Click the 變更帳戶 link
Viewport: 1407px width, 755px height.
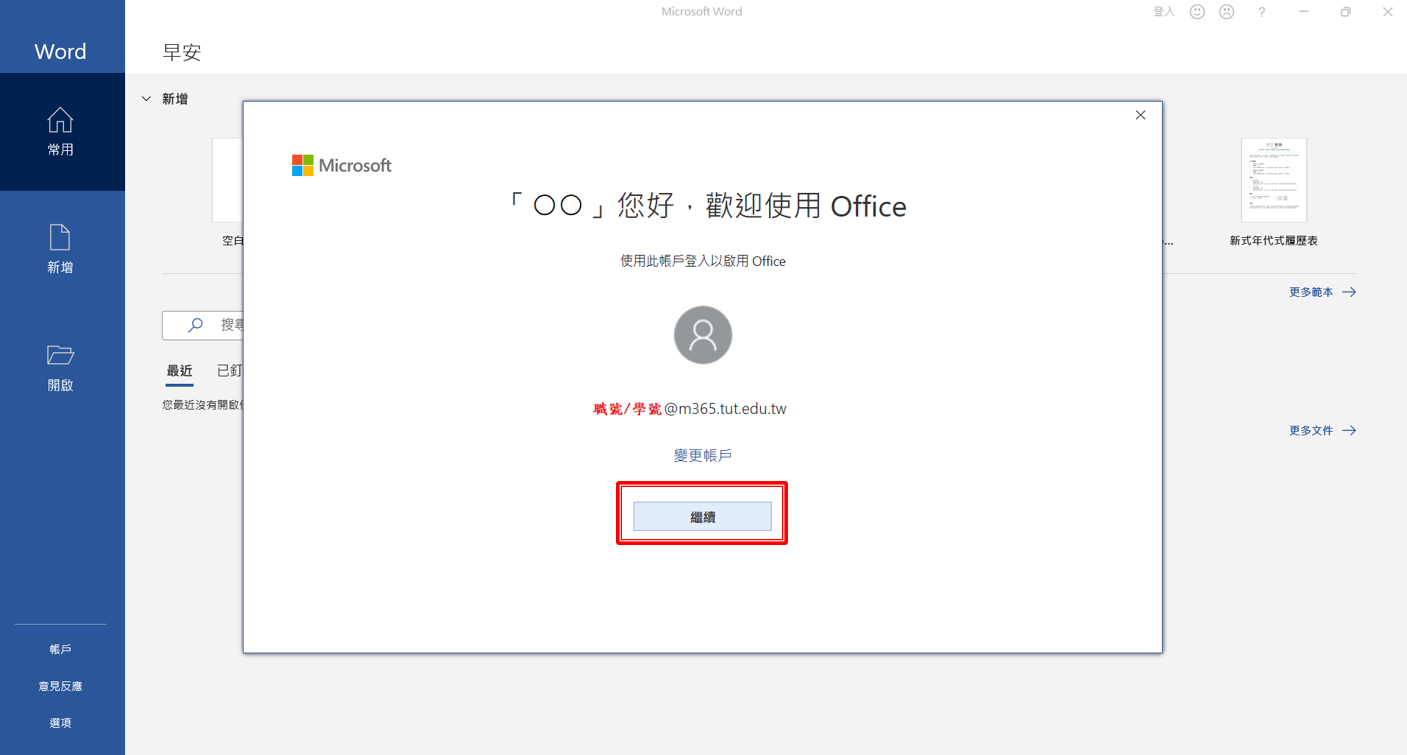click(703, 455)
